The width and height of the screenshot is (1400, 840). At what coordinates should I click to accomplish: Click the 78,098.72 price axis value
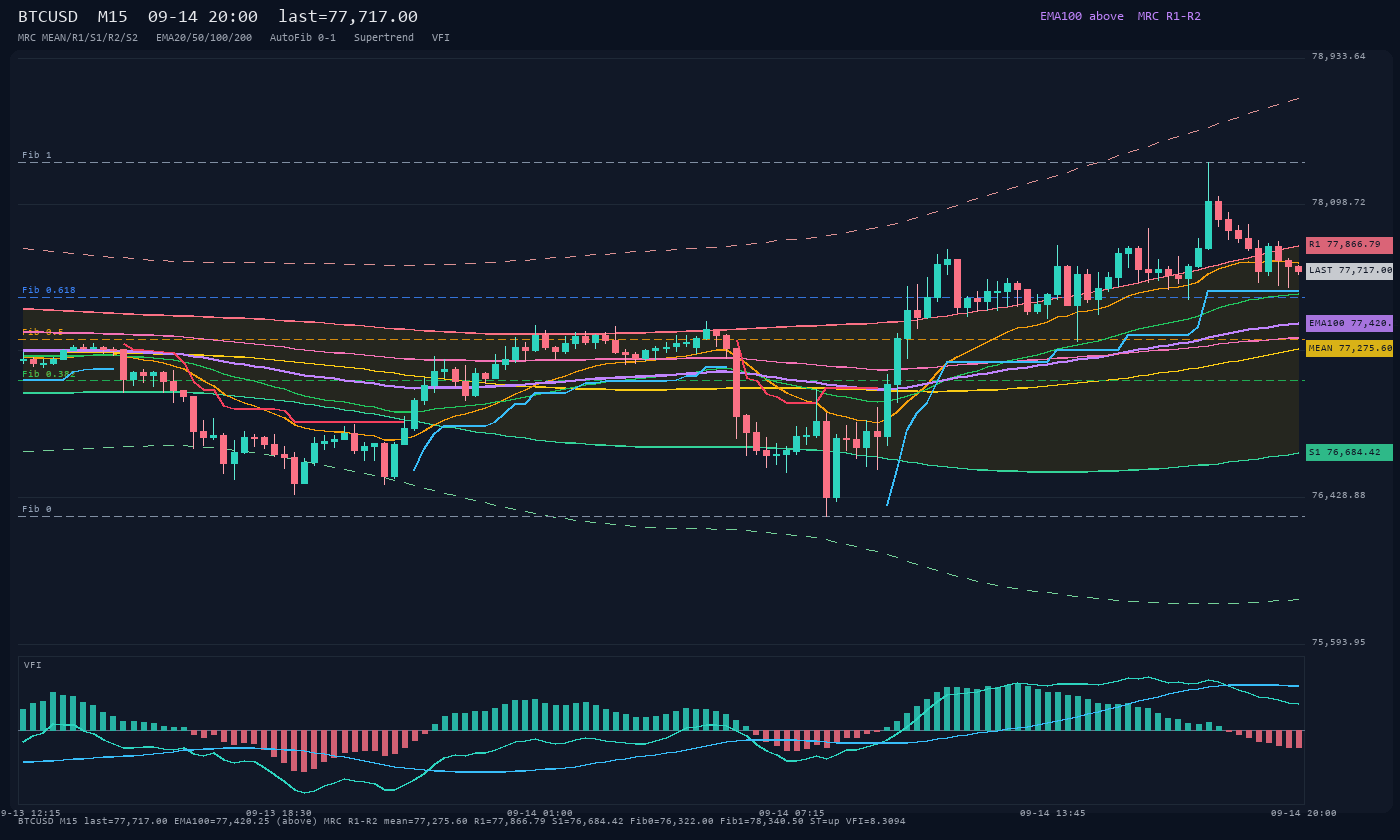click(x=1338, y=202)
